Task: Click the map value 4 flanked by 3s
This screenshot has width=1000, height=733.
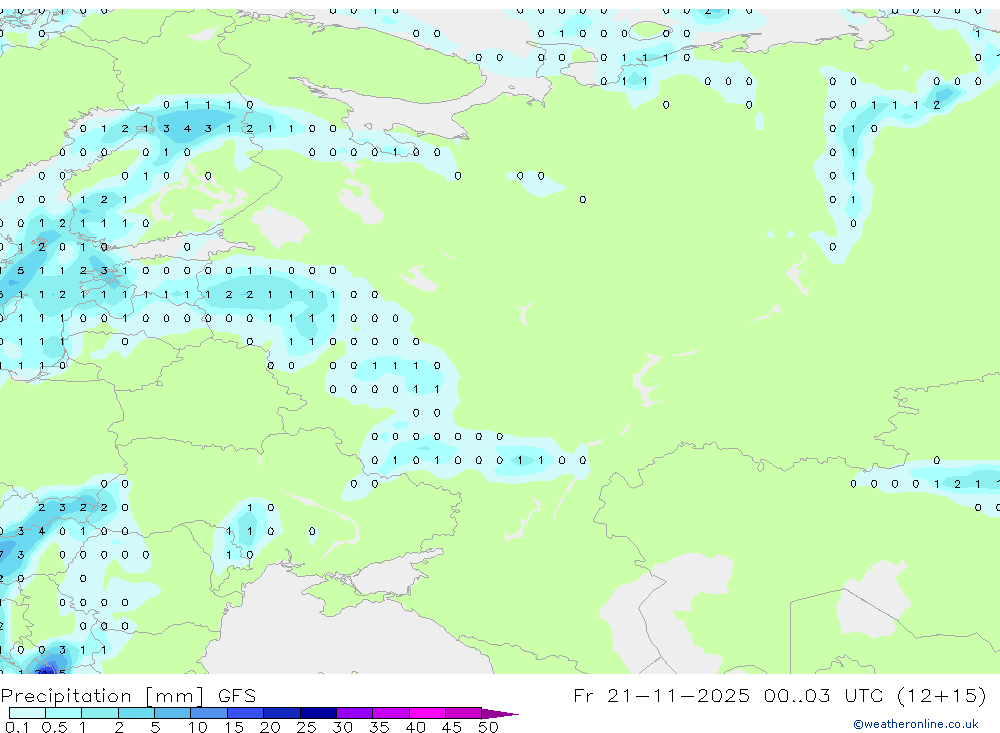Action: 187,129
